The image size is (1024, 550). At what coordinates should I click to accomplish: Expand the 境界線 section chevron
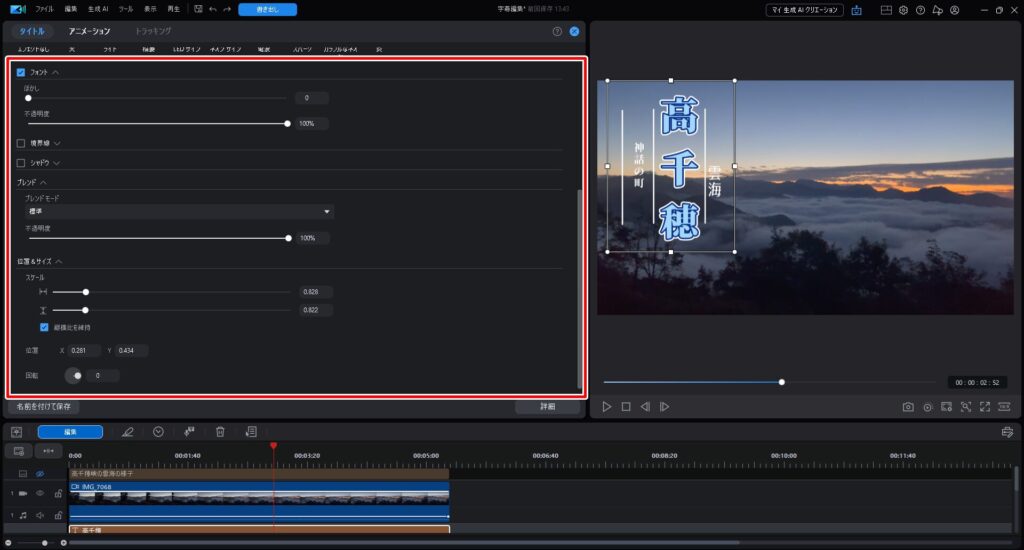[57, 143]
